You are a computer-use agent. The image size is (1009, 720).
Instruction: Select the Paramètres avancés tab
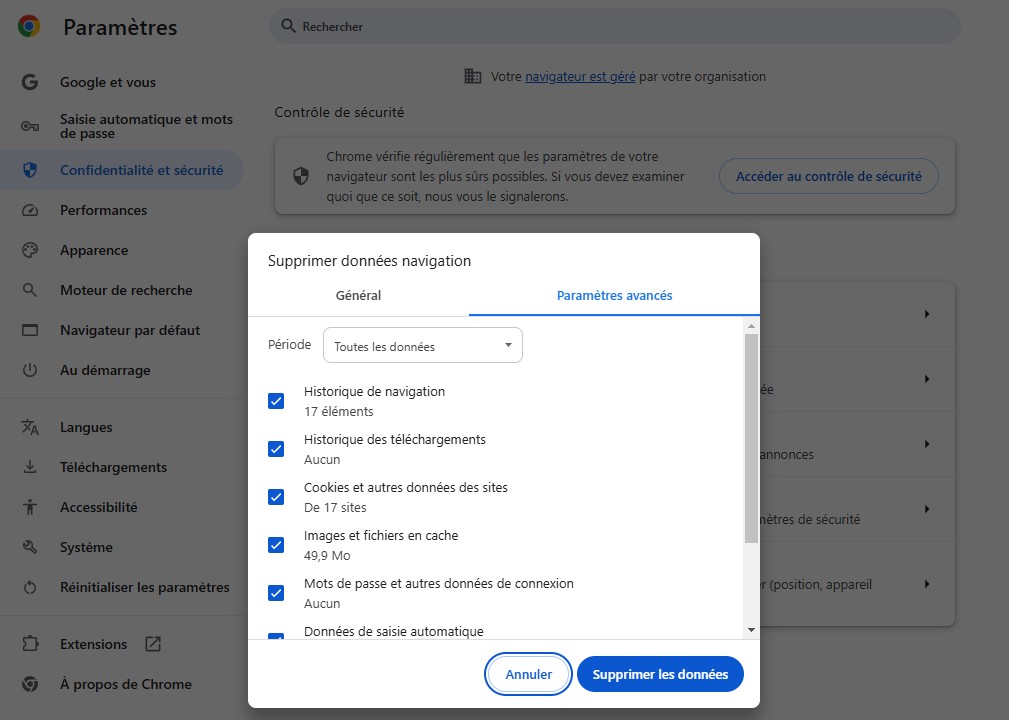pyautogui.click(x=614, y=296)
